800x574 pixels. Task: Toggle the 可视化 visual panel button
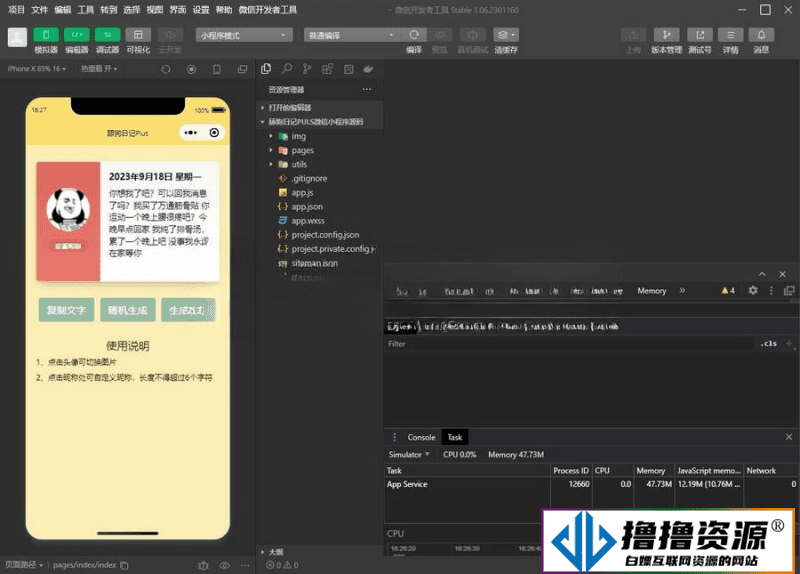tap(138, 35)
